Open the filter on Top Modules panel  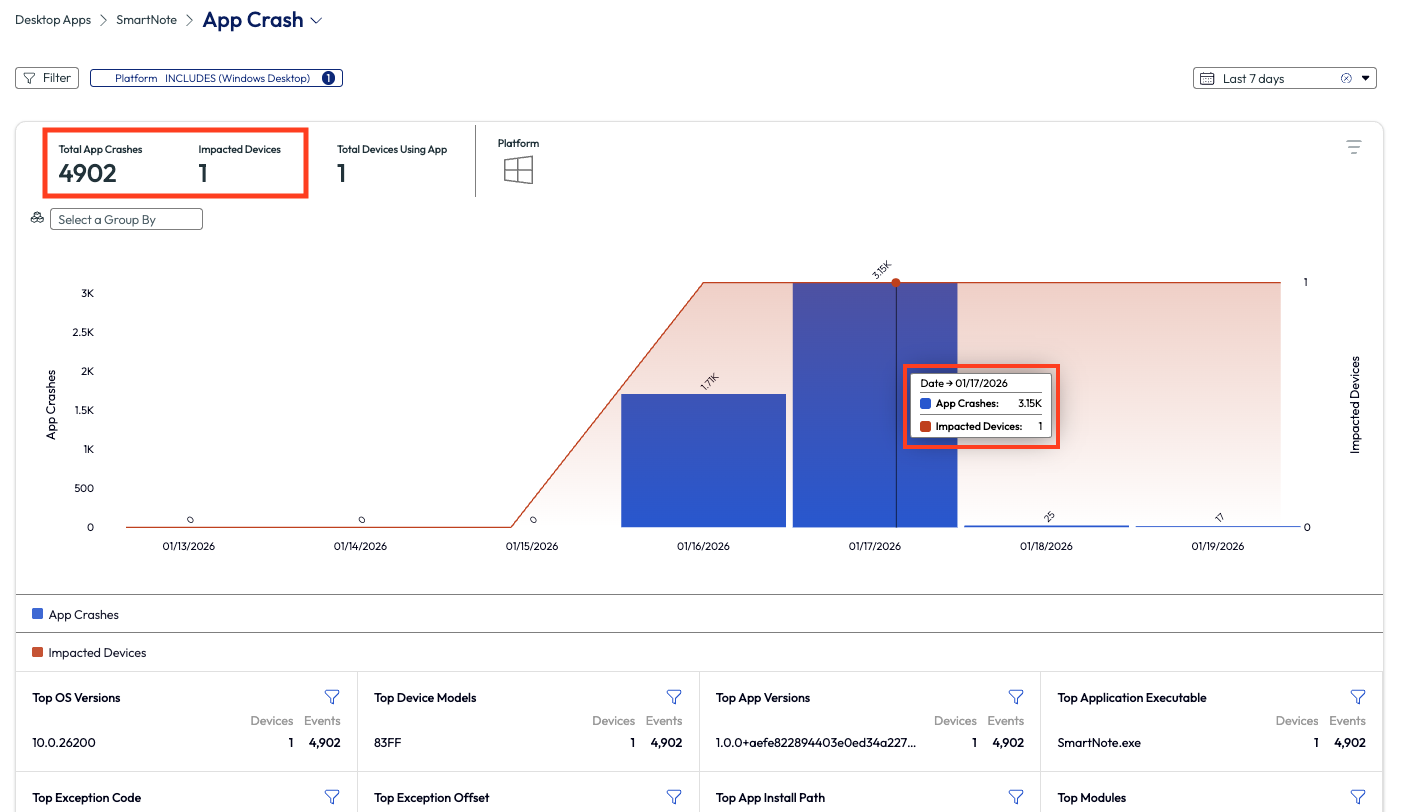(1357, 796)
